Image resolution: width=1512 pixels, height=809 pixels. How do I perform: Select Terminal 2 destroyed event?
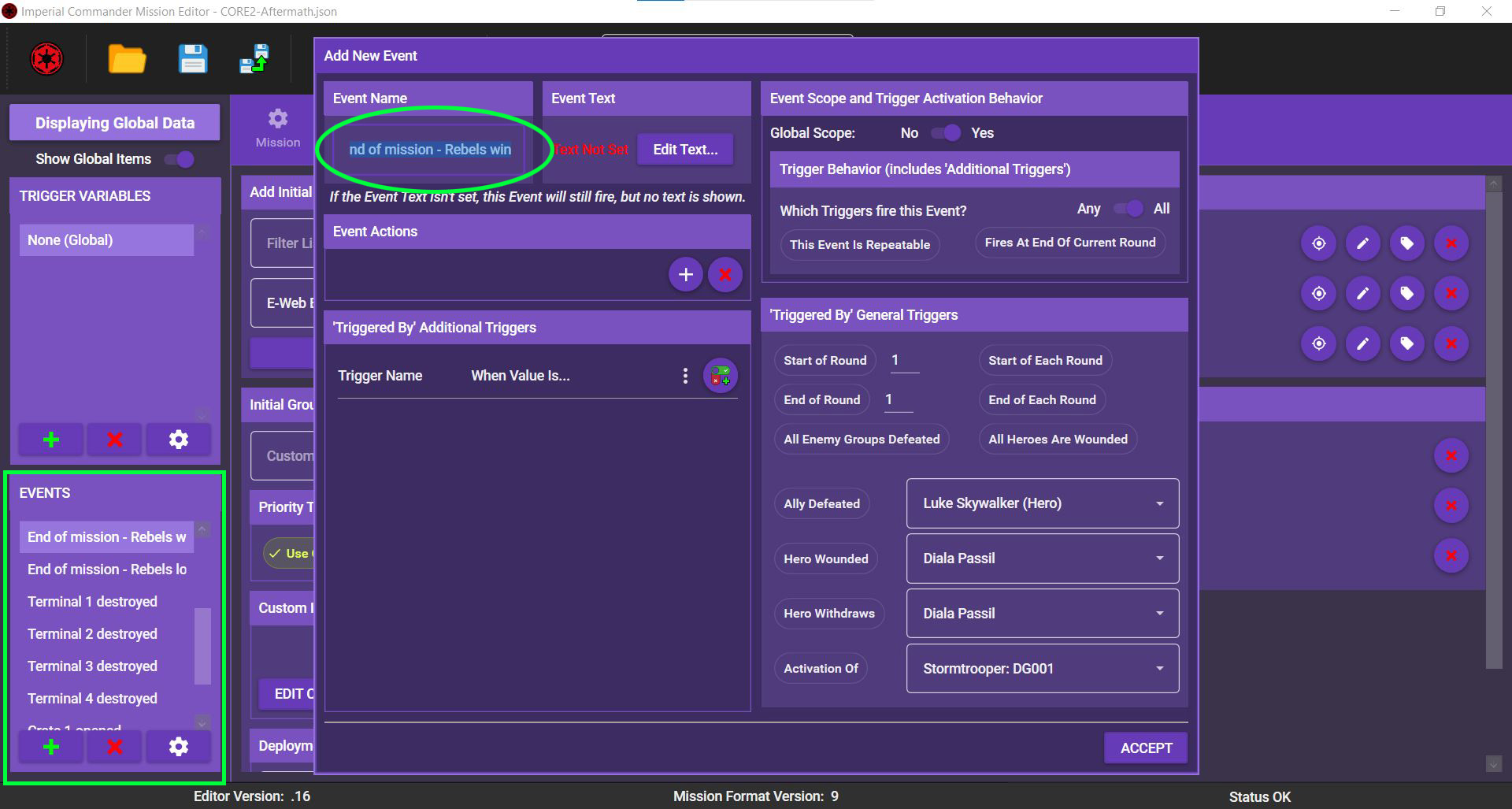coord(106,634)
